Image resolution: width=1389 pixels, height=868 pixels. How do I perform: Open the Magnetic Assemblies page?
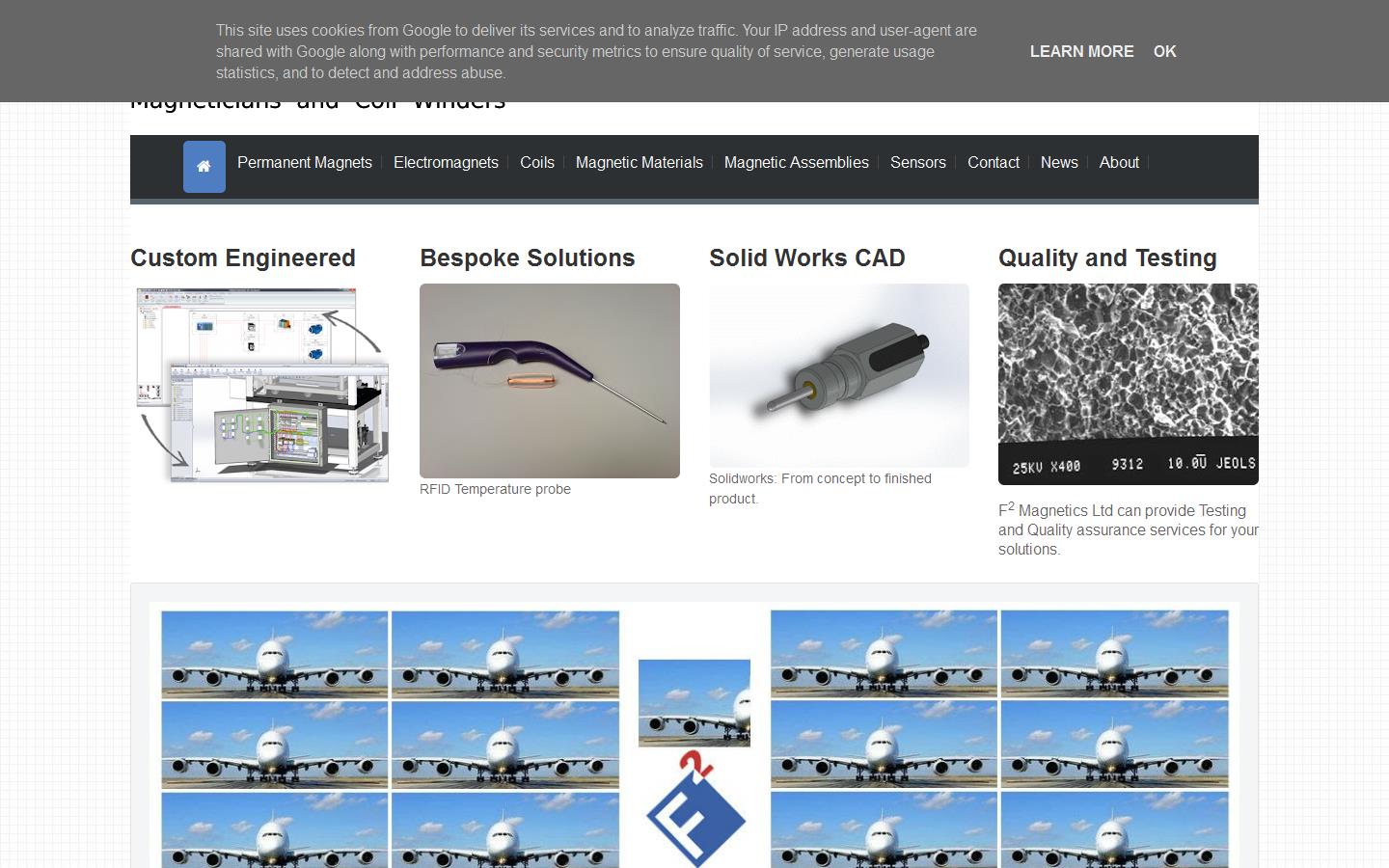[797, 162]
